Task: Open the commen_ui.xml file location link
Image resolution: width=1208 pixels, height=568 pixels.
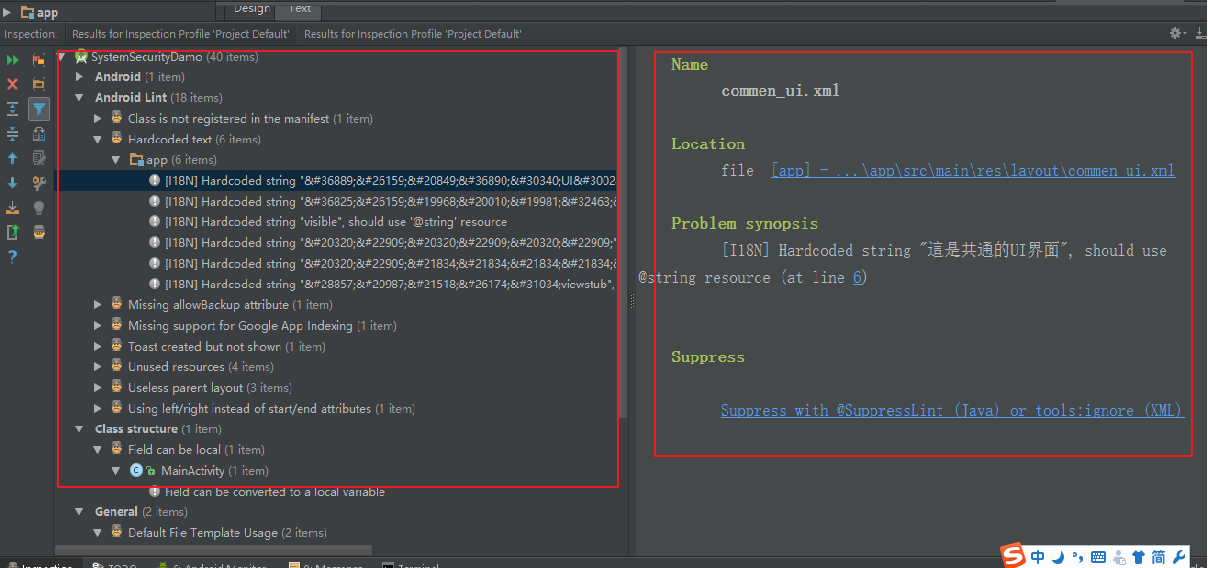Action: [x=972, y=171]
